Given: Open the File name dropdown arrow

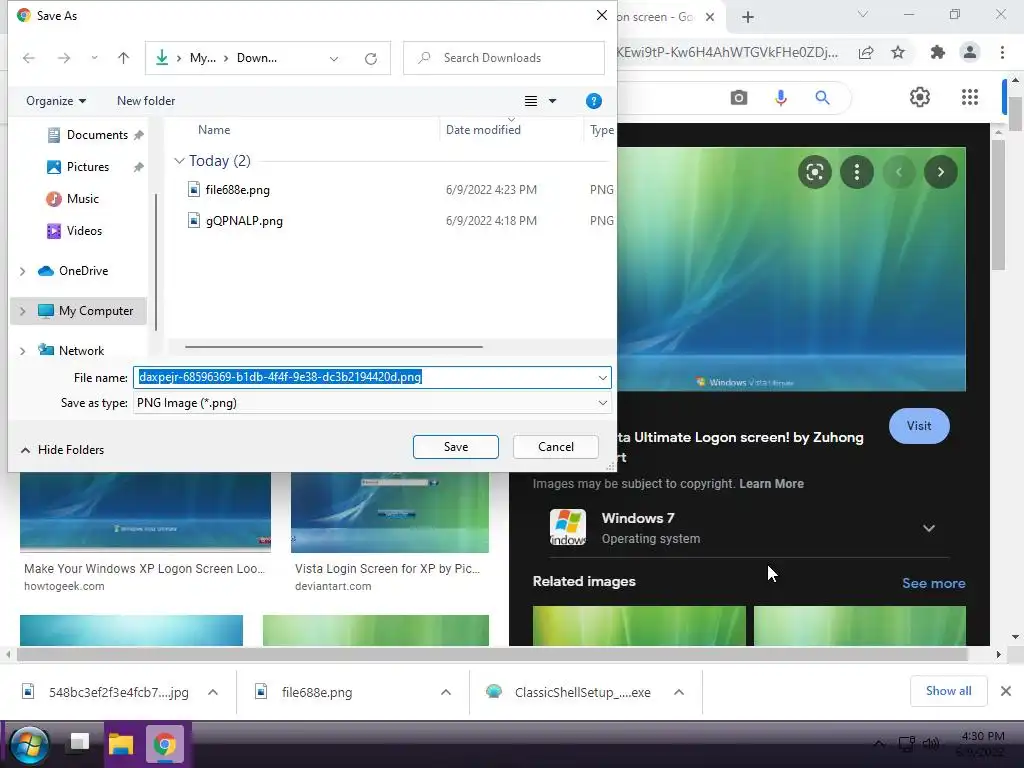Looking at the screenshot, I should (x=603, y=377).
